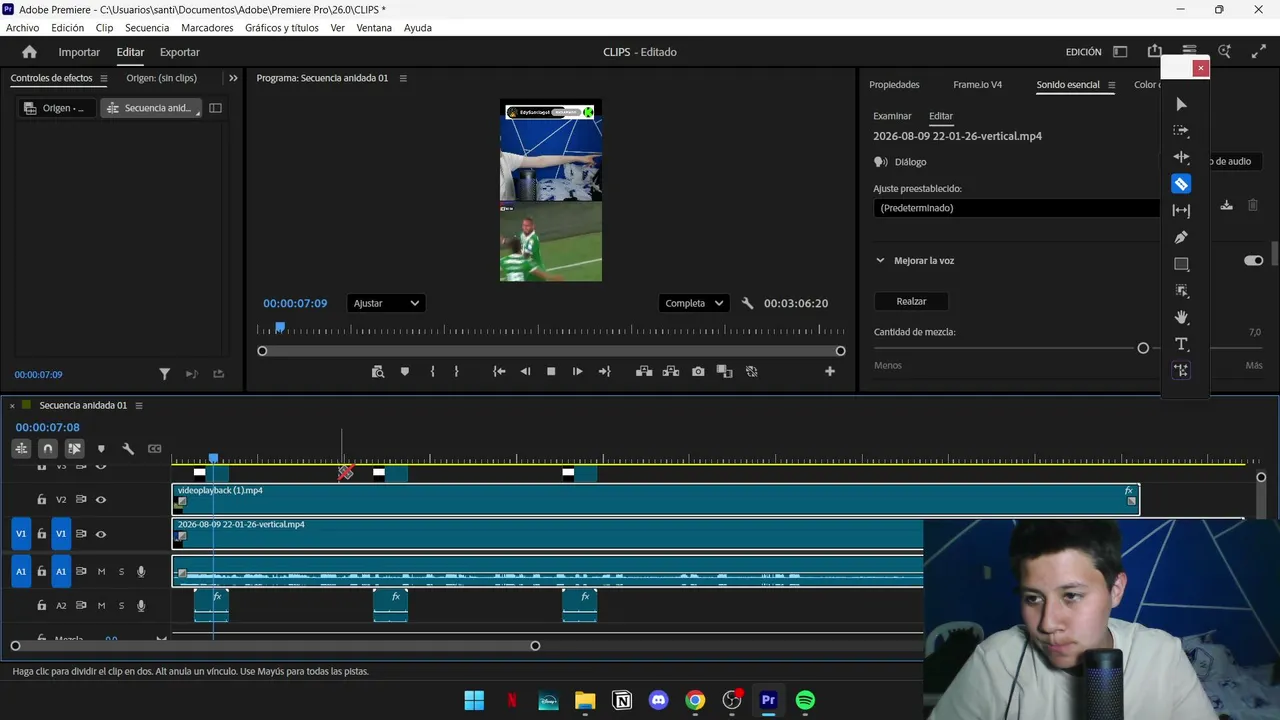Image resolution: width=1280 pixels, height=720 pixels.
Task: Select the Slip tool
Action: pyautogui.click(x=1181, y=211)
